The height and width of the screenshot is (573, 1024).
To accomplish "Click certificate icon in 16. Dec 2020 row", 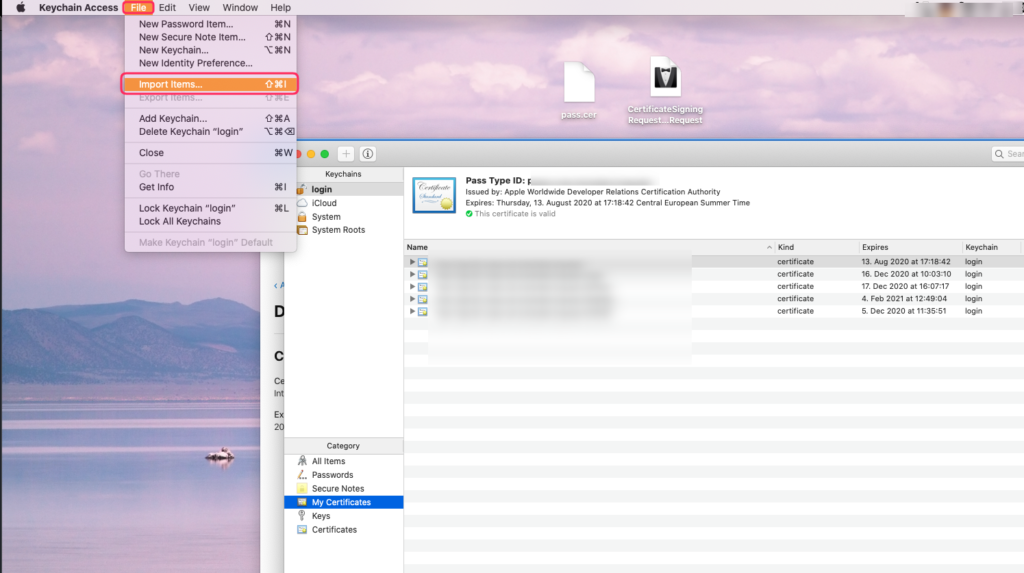I will coord(423,274).
